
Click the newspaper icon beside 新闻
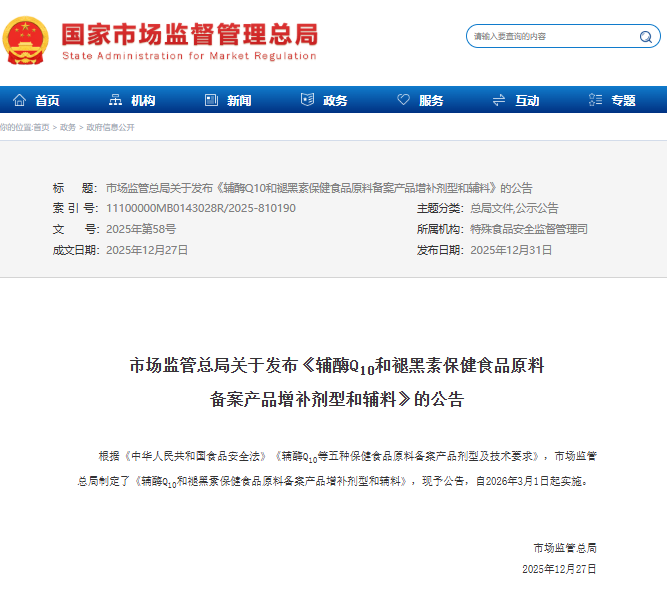pos(211,100)
